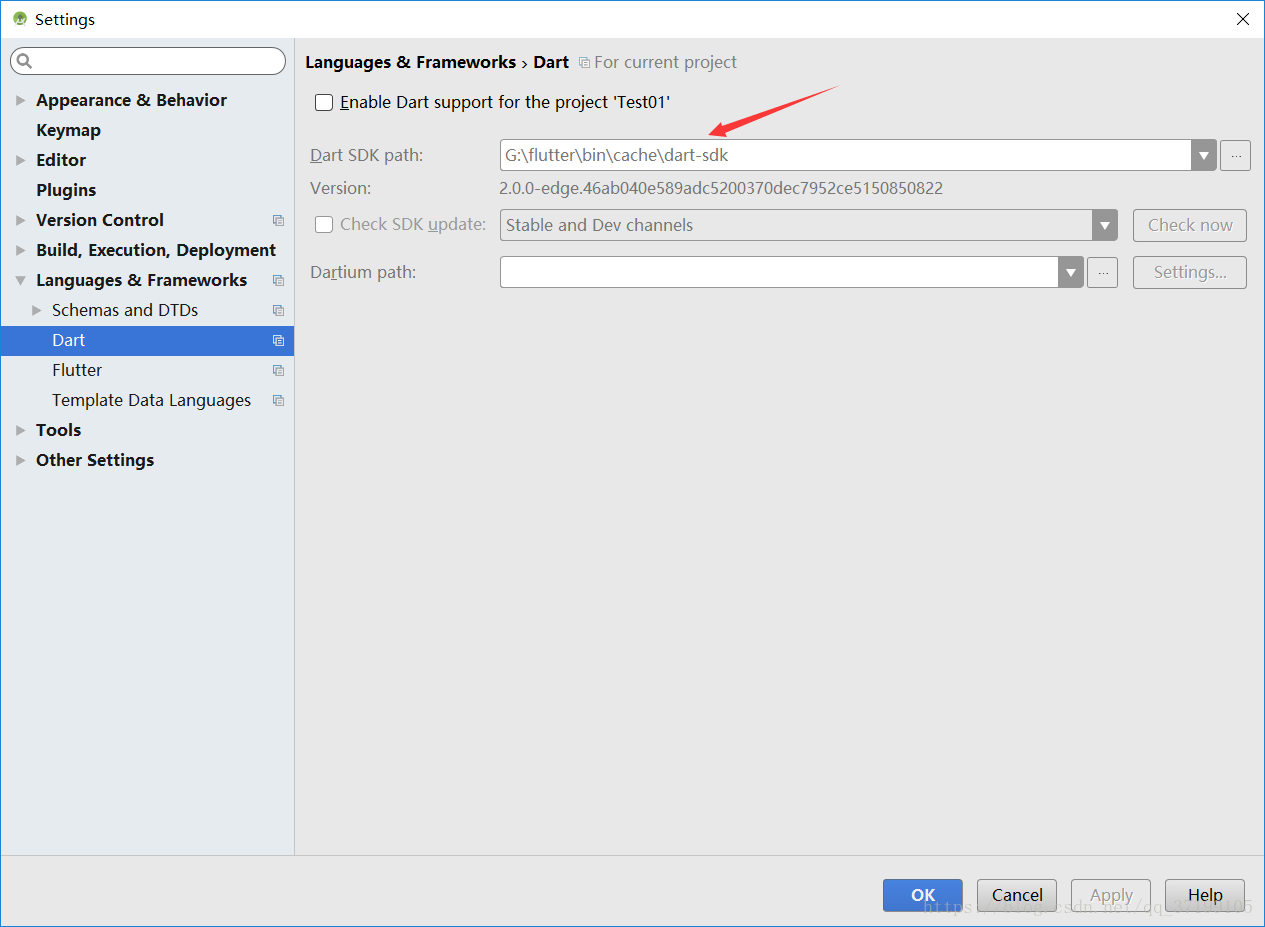Click the search magnifier icon in settings
1265x927 pixels.
(24, 62)
